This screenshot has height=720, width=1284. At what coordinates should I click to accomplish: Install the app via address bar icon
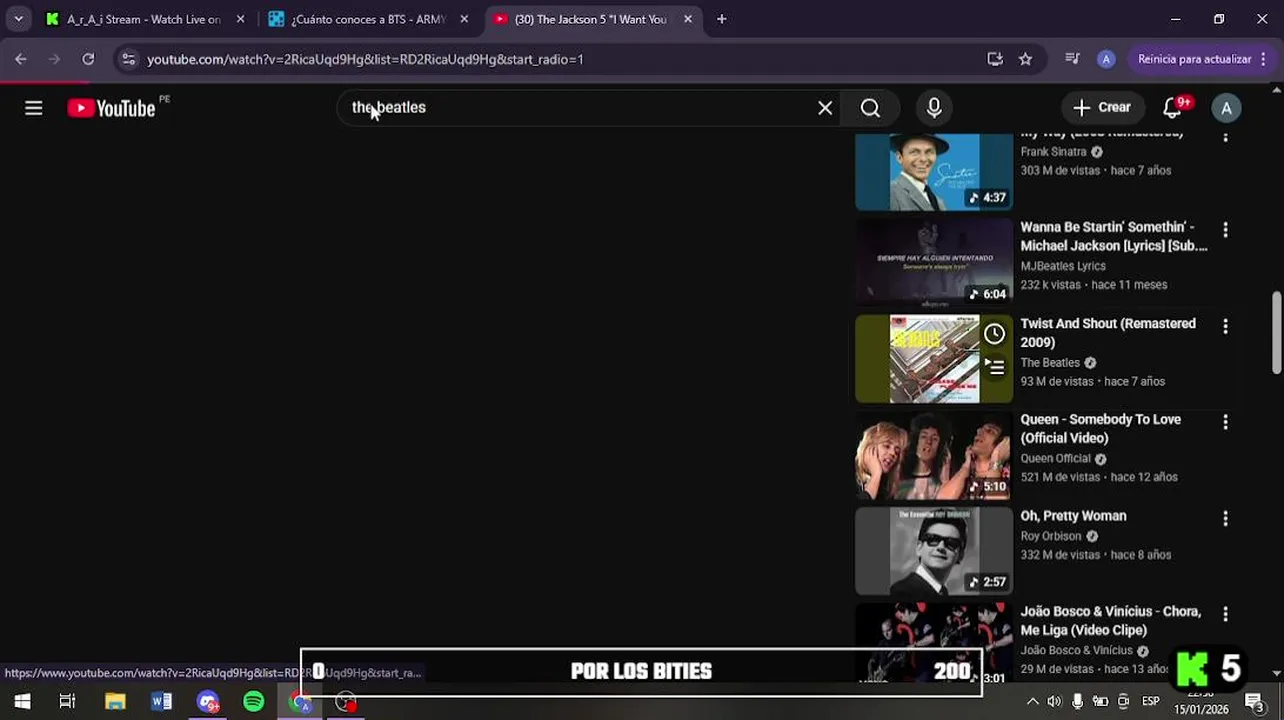(995, 59)
